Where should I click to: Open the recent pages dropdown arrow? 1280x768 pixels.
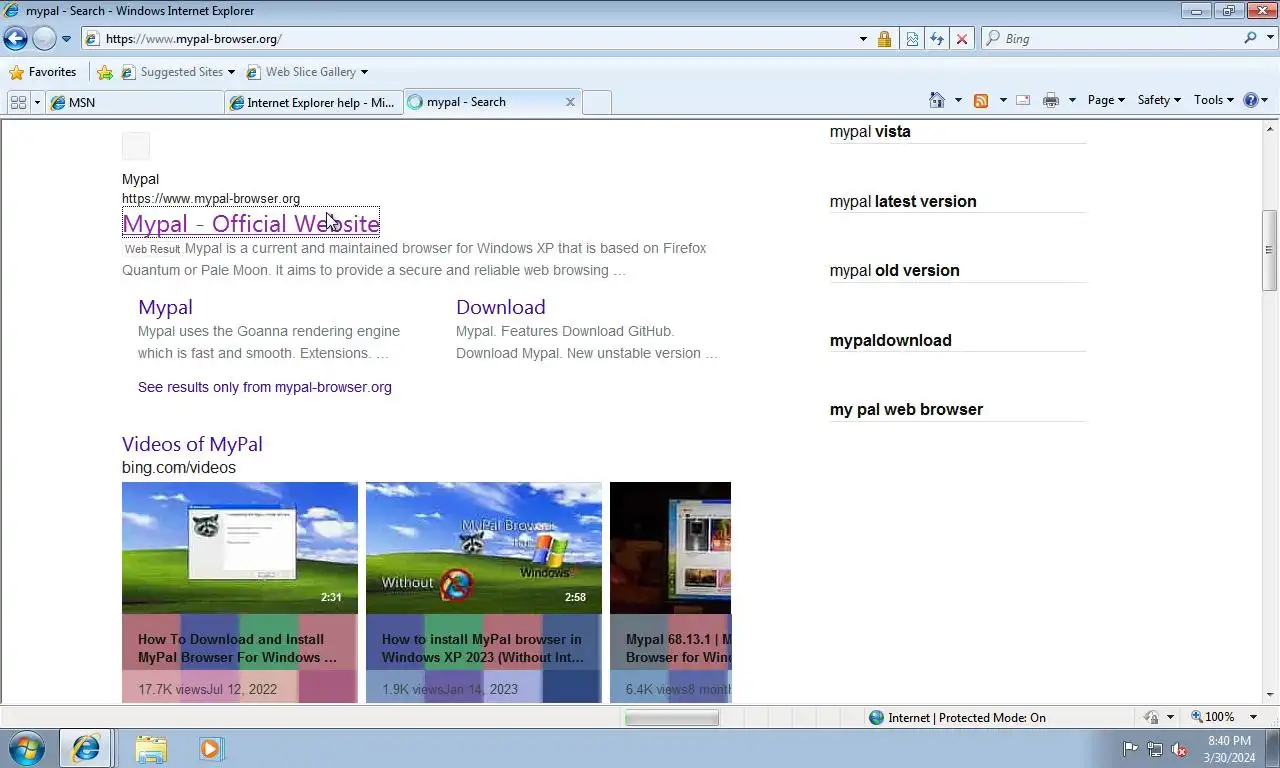tap(66, 39)
